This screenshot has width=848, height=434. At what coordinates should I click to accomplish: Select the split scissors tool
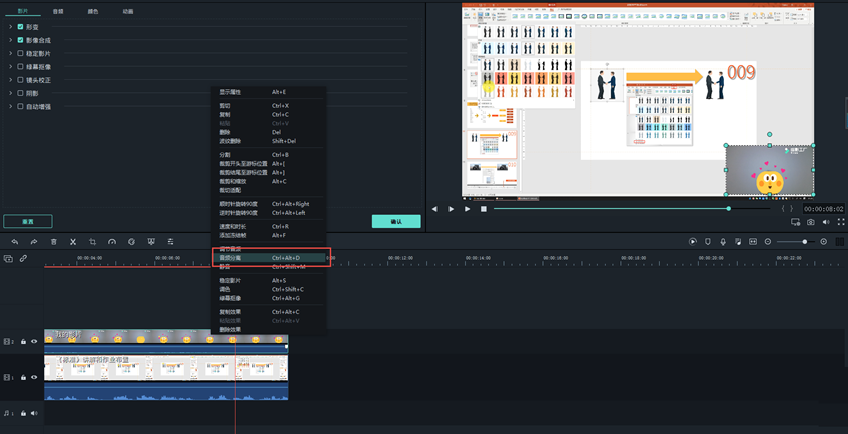coord(72,241)
